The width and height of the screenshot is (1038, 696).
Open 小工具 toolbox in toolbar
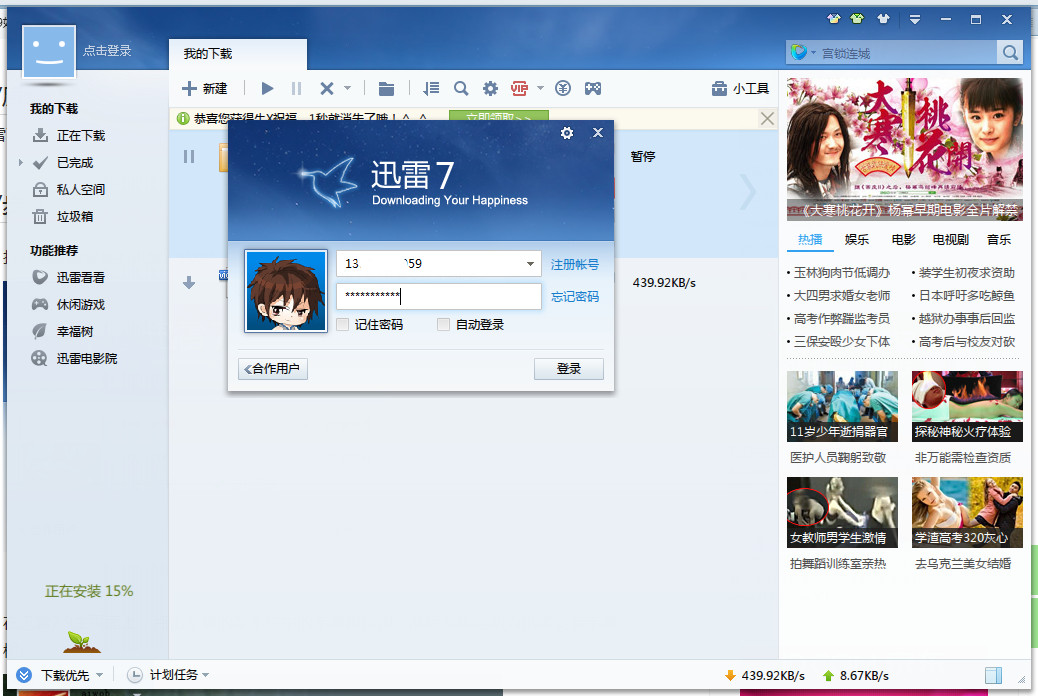(741, 88)
